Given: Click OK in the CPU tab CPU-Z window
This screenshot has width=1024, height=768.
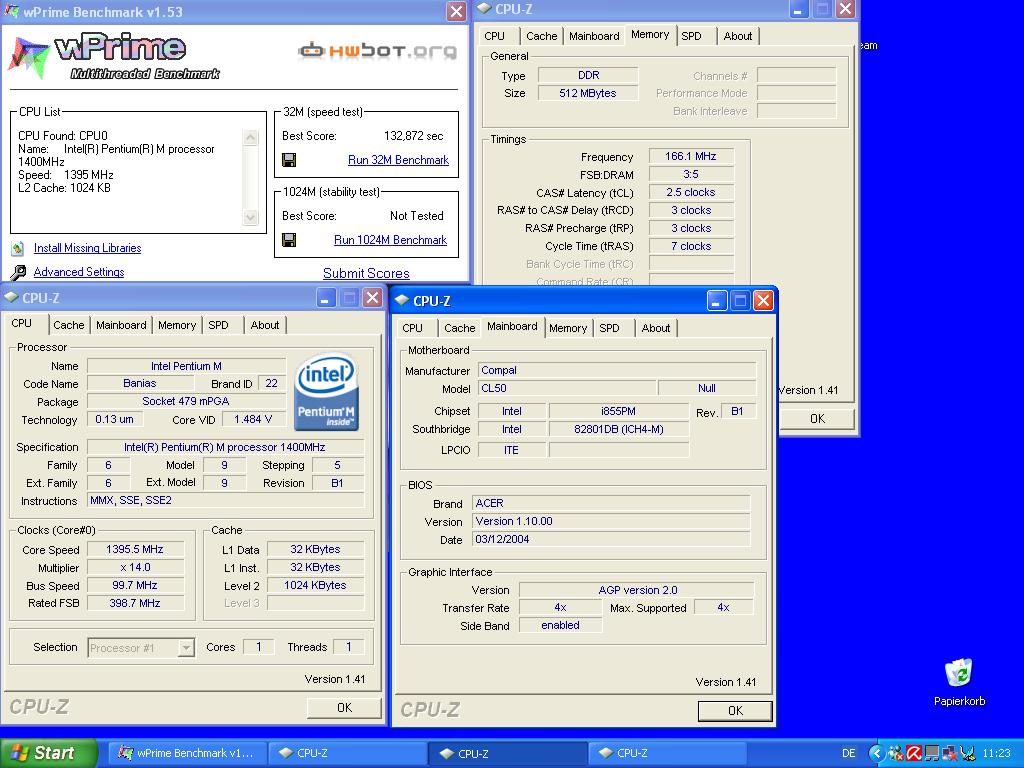Looking at the screenshot, I should point(344,707).
